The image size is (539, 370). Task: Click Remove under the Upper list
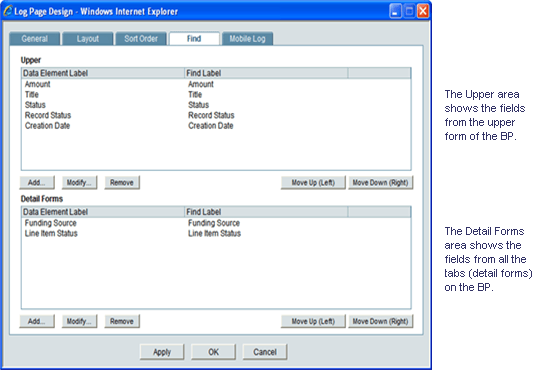[122, 183]
